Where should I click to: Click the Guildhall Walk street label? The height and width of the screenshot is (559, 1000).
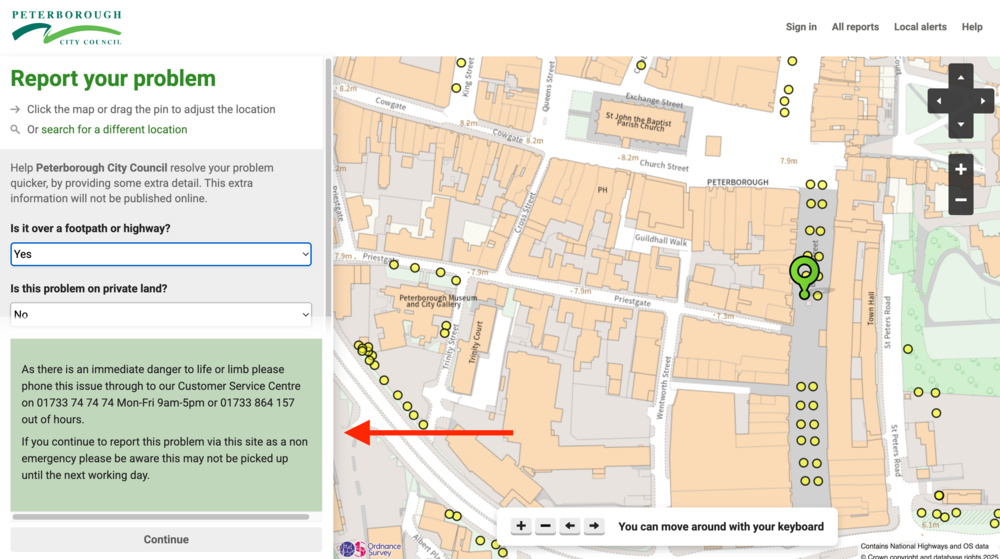pyautogui.click(x=661, y=240)
